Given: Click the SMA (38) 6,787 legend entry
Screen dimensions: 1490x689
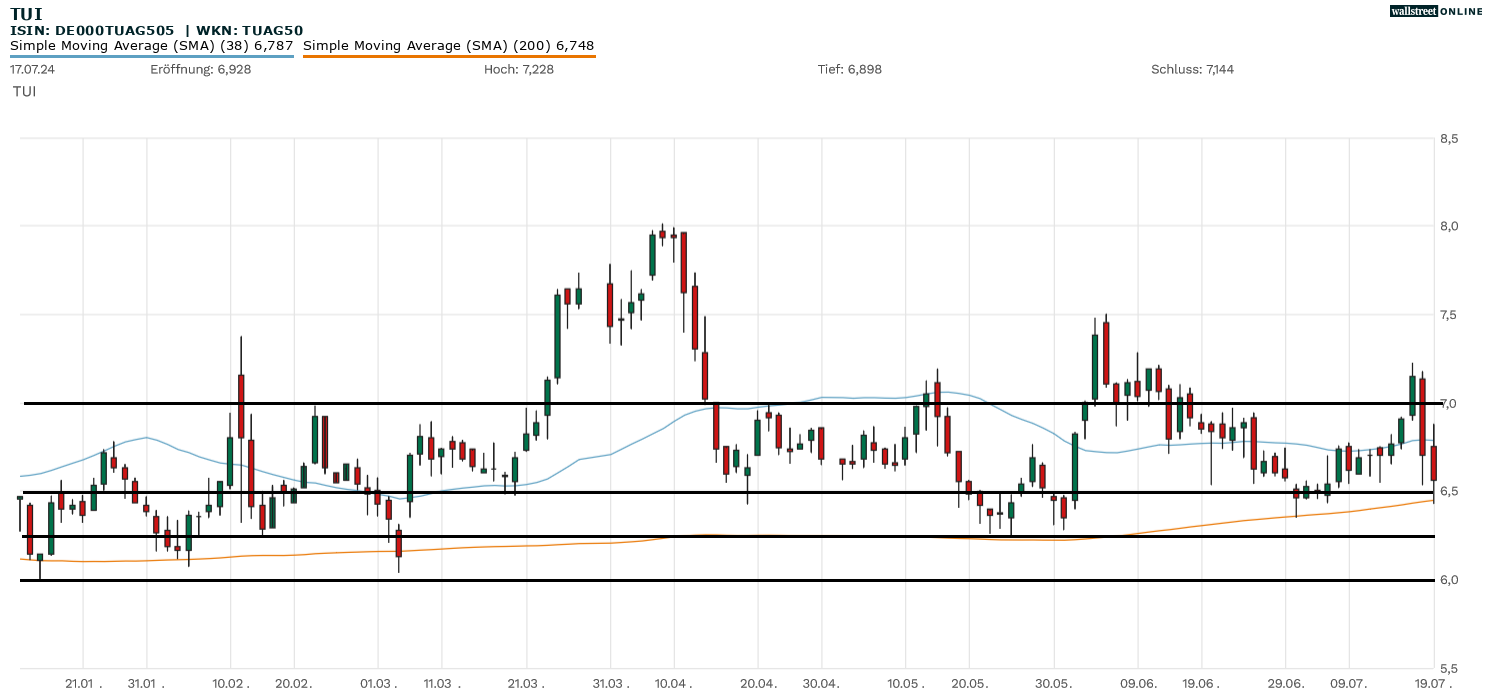Looking at the screenshot, I should [x=152, y=46].
